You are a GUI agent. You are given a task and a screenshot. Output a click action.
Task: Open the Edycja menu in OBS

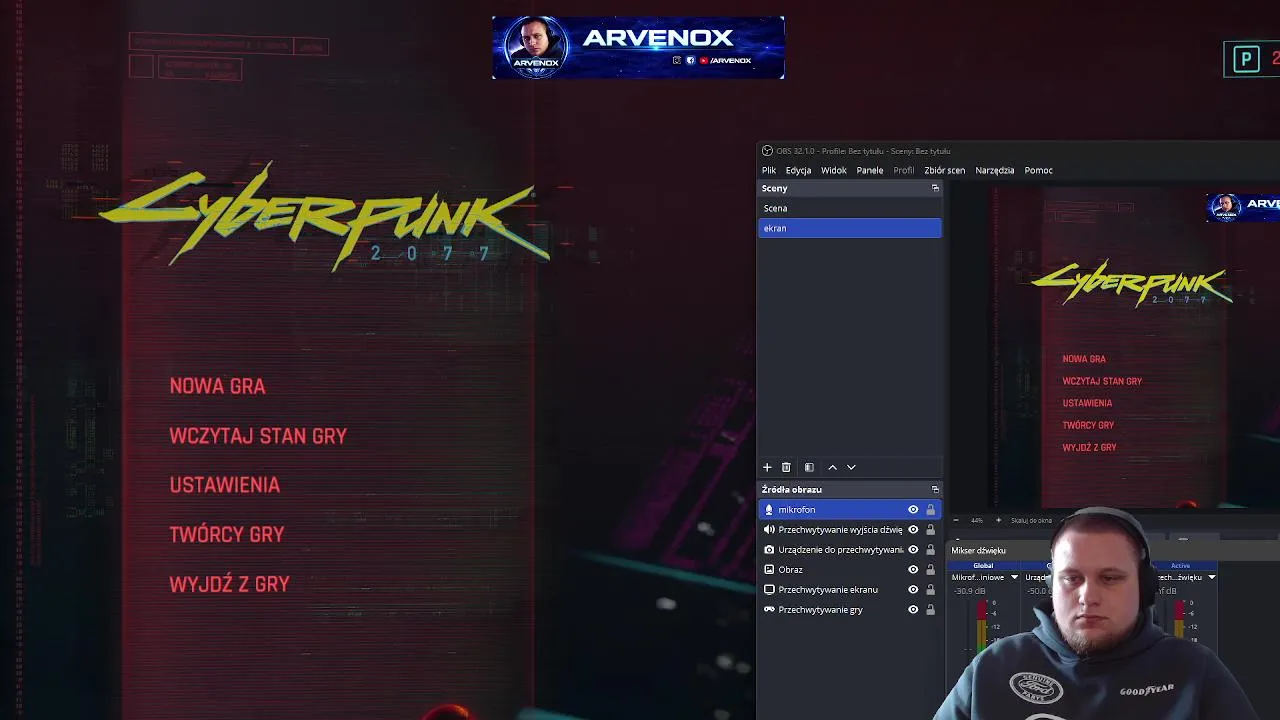[x=798, y=170]
